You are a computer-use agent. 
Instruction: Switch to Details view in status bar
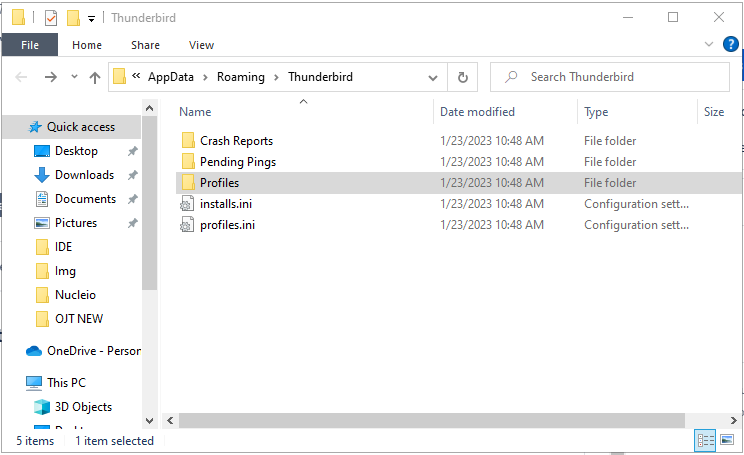point(705,441)
